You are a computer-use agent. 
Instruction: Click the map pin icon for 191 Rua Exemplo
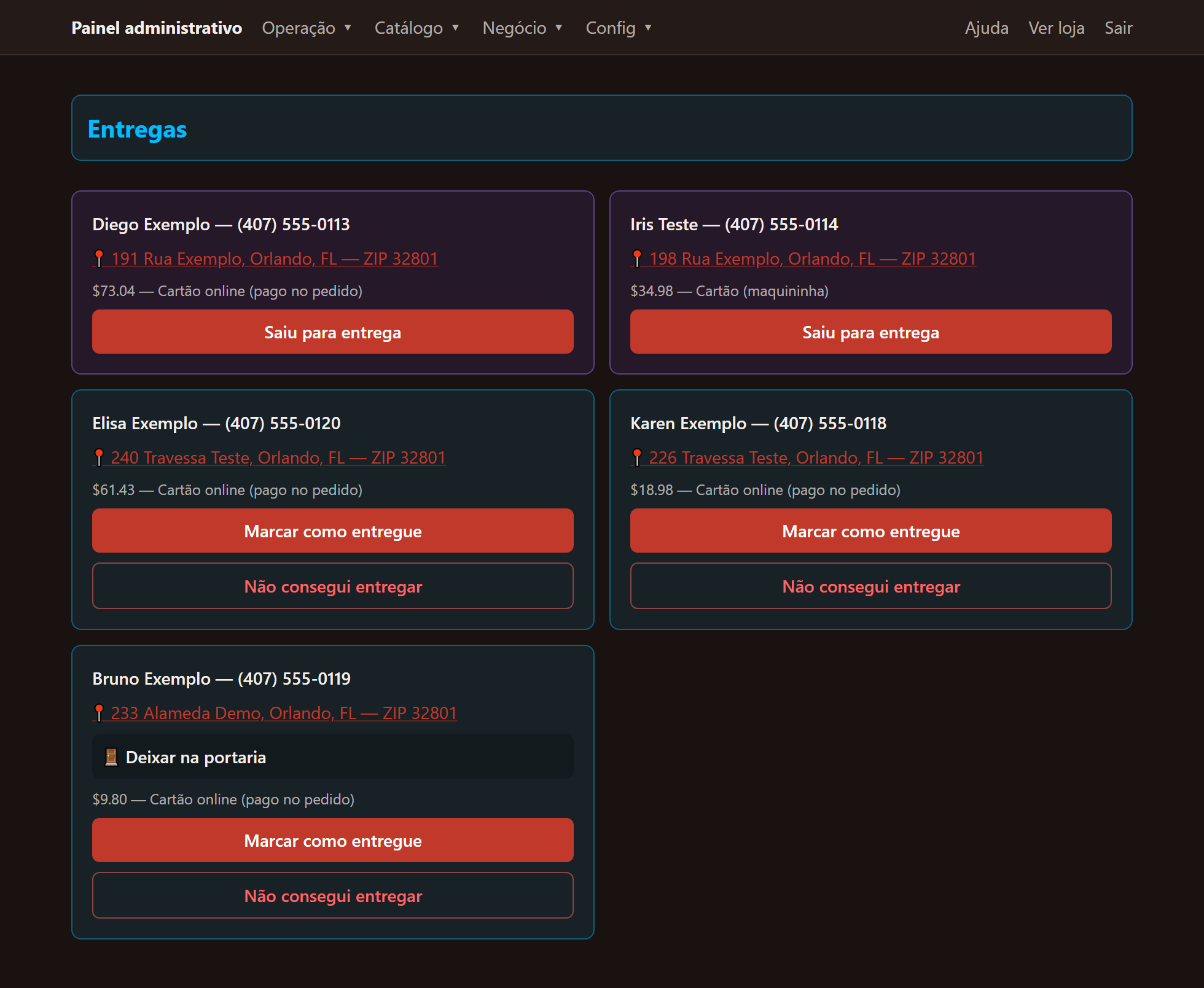pyautogui.click(x=99, y=259)
